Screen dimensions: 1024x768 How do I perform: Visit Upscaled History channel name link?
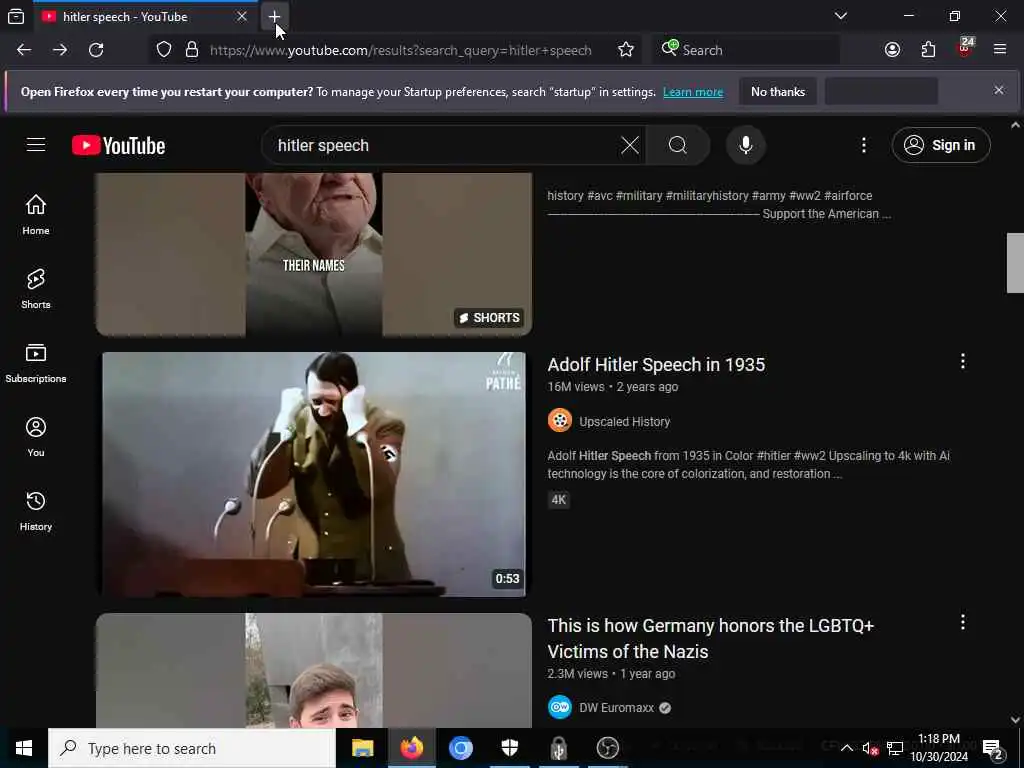coord(624,422)
